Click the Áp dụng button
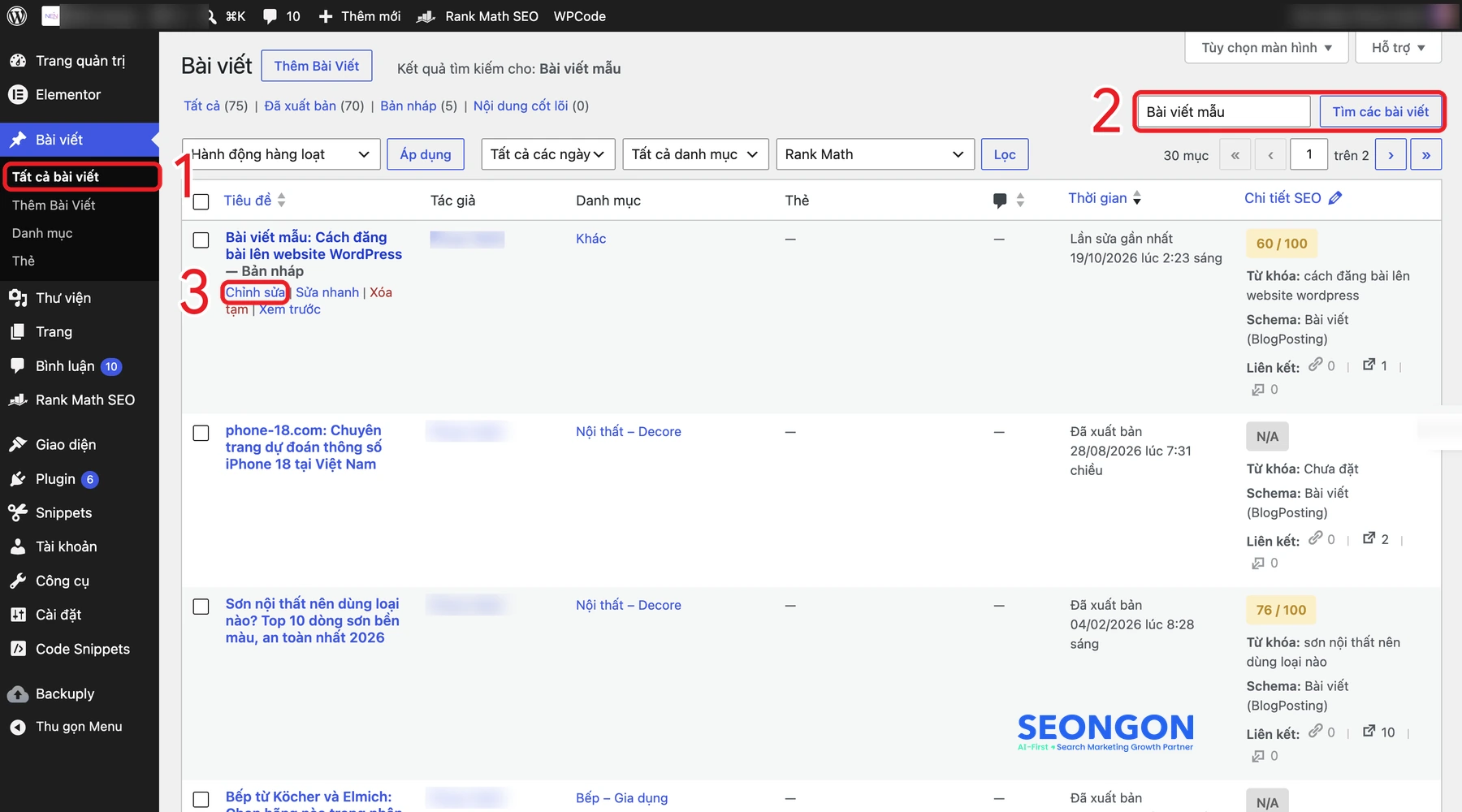The width and height of the screenshot is (1462, 812). (x=426, y=154)
